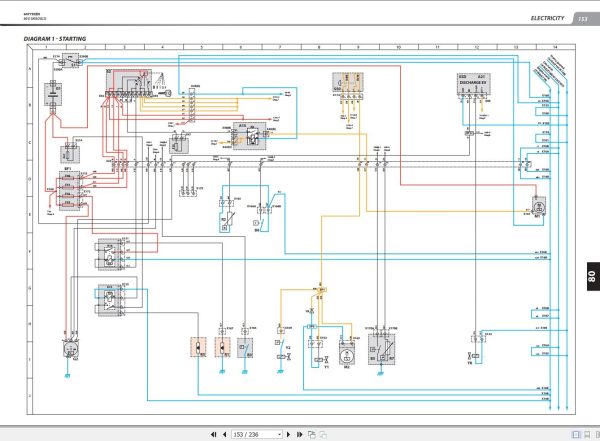Click the DIAGRAM 1 - STARTING title
This screenshot has height=441, width=600.
tap(55, 39)
